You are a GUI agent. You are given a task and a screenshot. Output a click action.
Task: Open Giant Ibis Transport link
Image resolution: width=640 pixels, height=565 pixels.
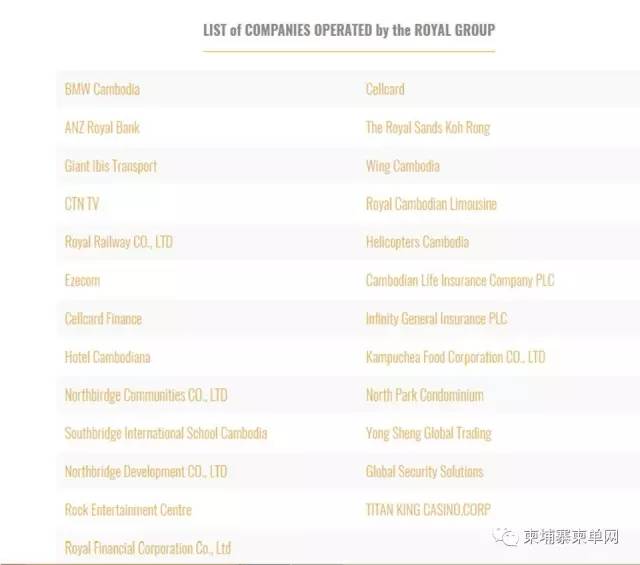tap(111, 166)
